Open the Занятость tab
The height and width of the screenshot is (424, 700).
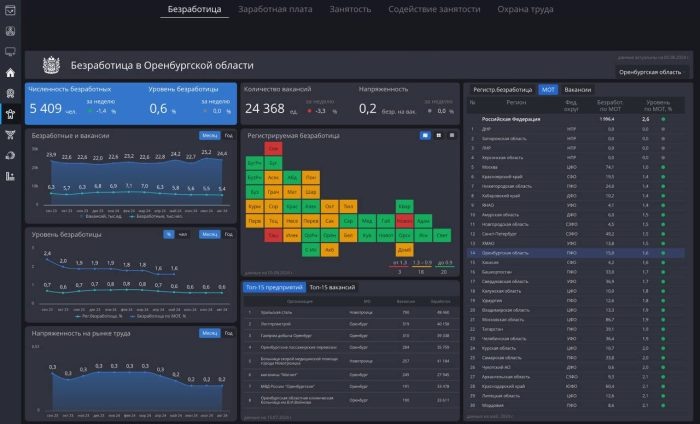click(x=350, y=9)
